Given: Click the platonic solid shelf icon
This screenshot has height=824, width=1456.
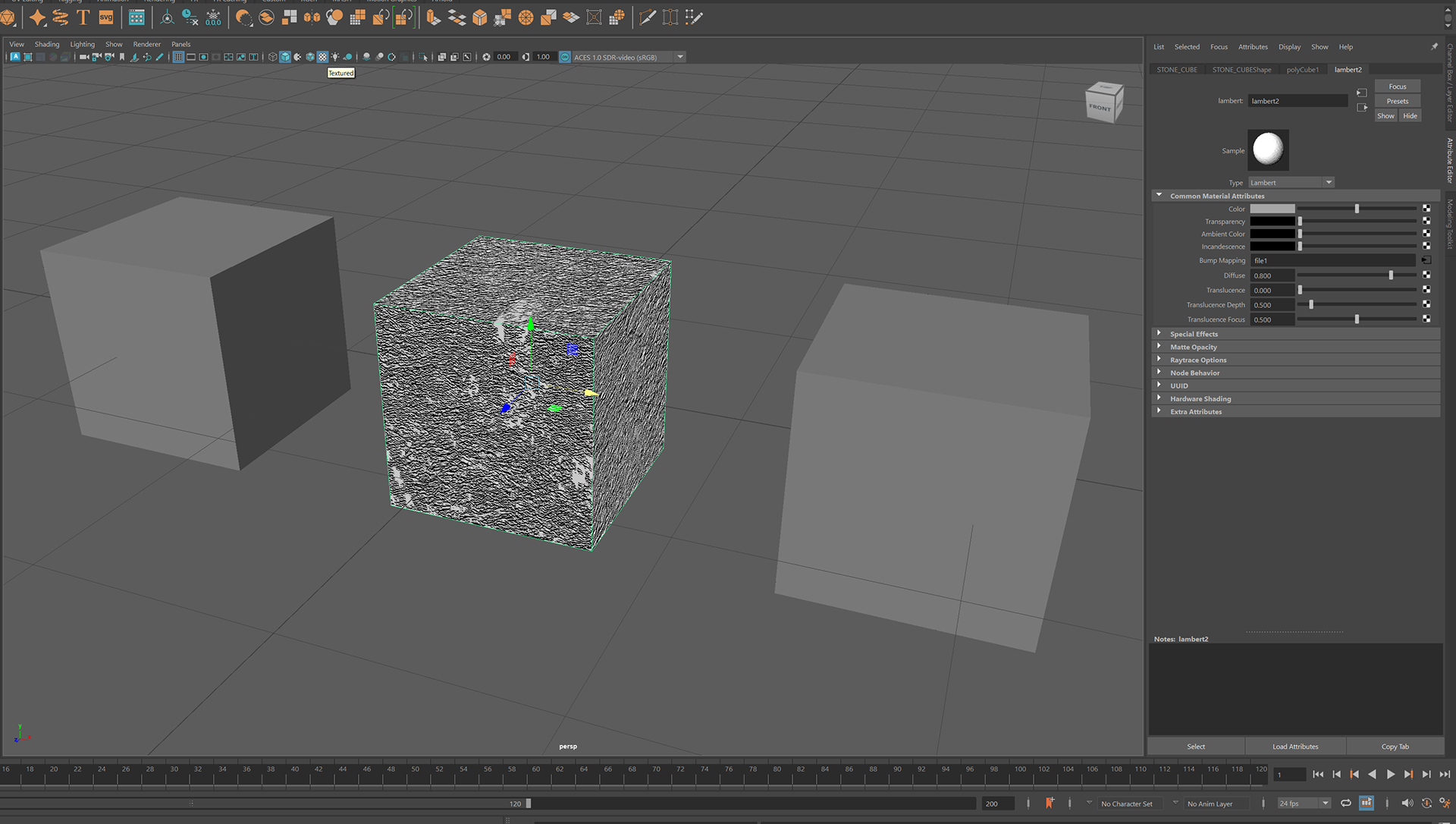Looking at the screenshot, I should [8, 17].
